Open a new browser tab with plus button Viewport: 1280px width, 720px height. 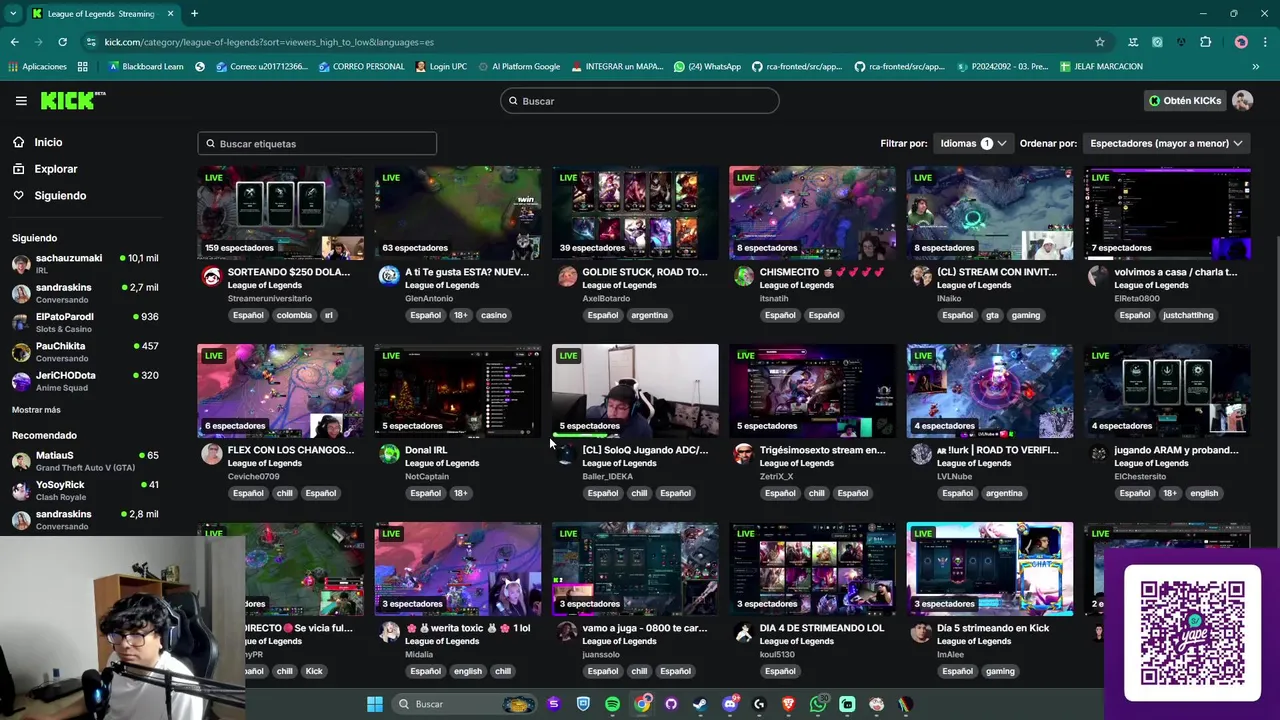pyautogui.click(x=194, y=14)
